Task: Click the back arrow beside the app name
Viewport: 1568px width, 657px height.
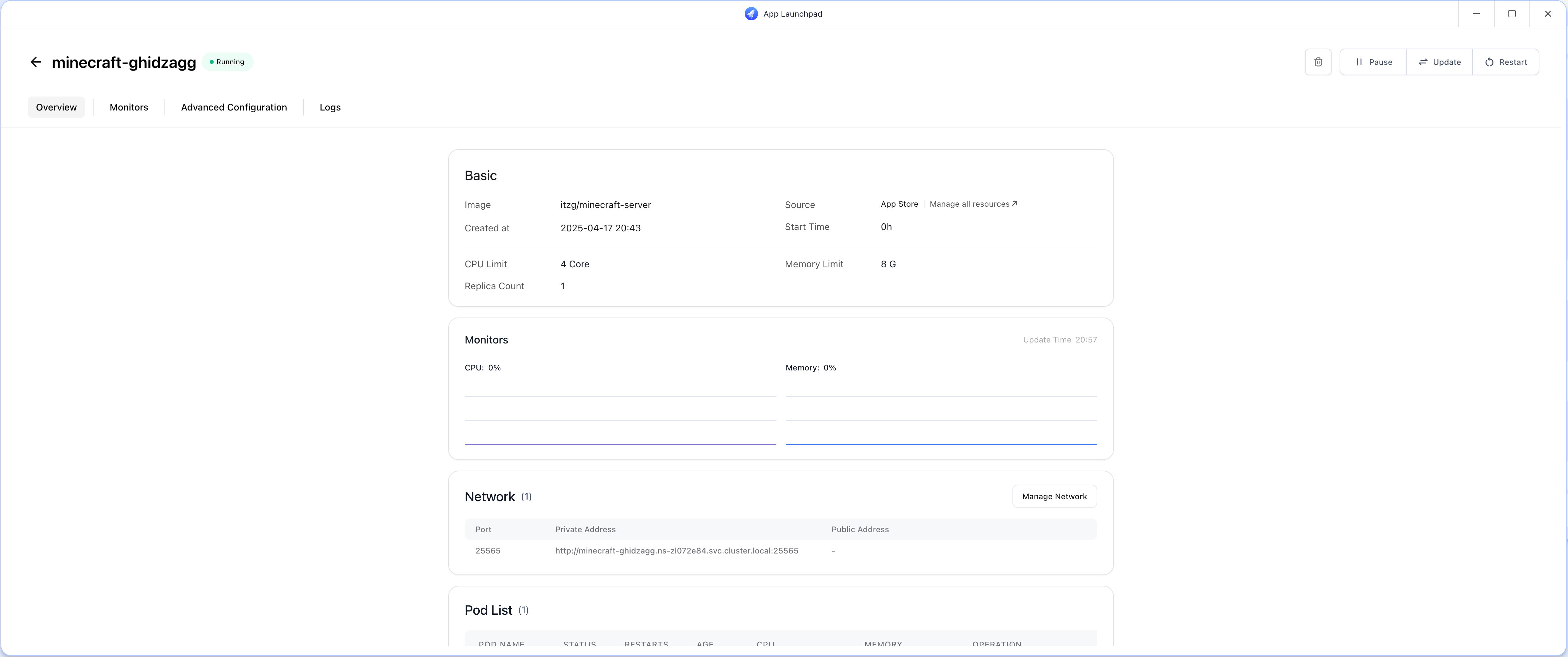Action: click(35, 62)
